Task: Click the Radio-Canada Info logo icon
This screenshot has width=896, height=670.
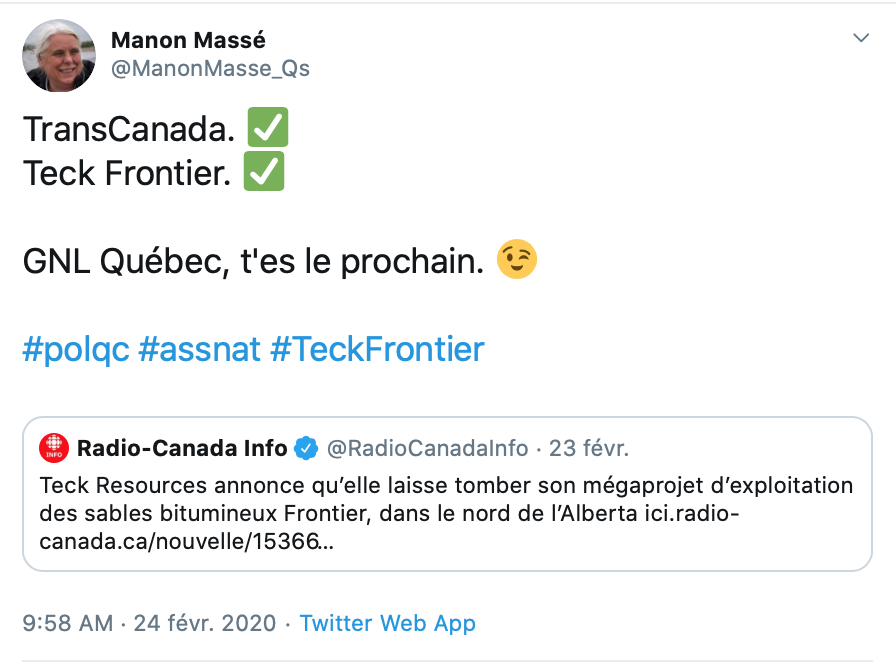Action: 53,447
